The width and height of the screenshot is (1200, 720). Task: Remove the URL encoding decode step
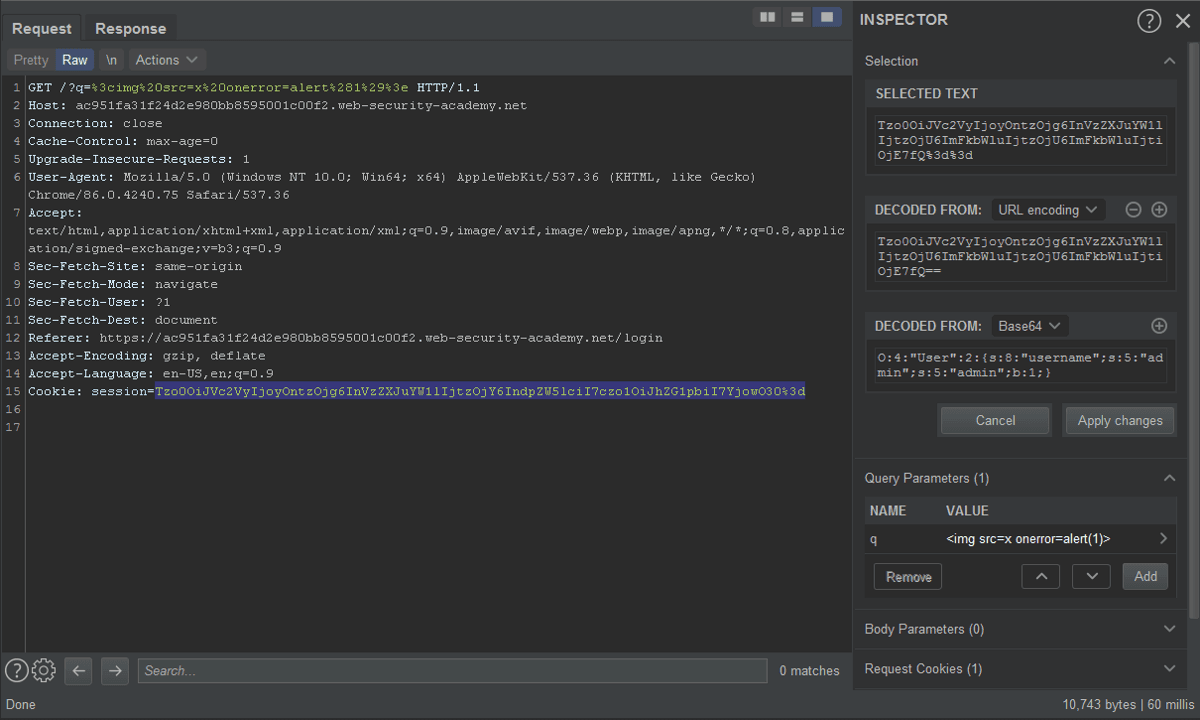tap(1133, 210)
